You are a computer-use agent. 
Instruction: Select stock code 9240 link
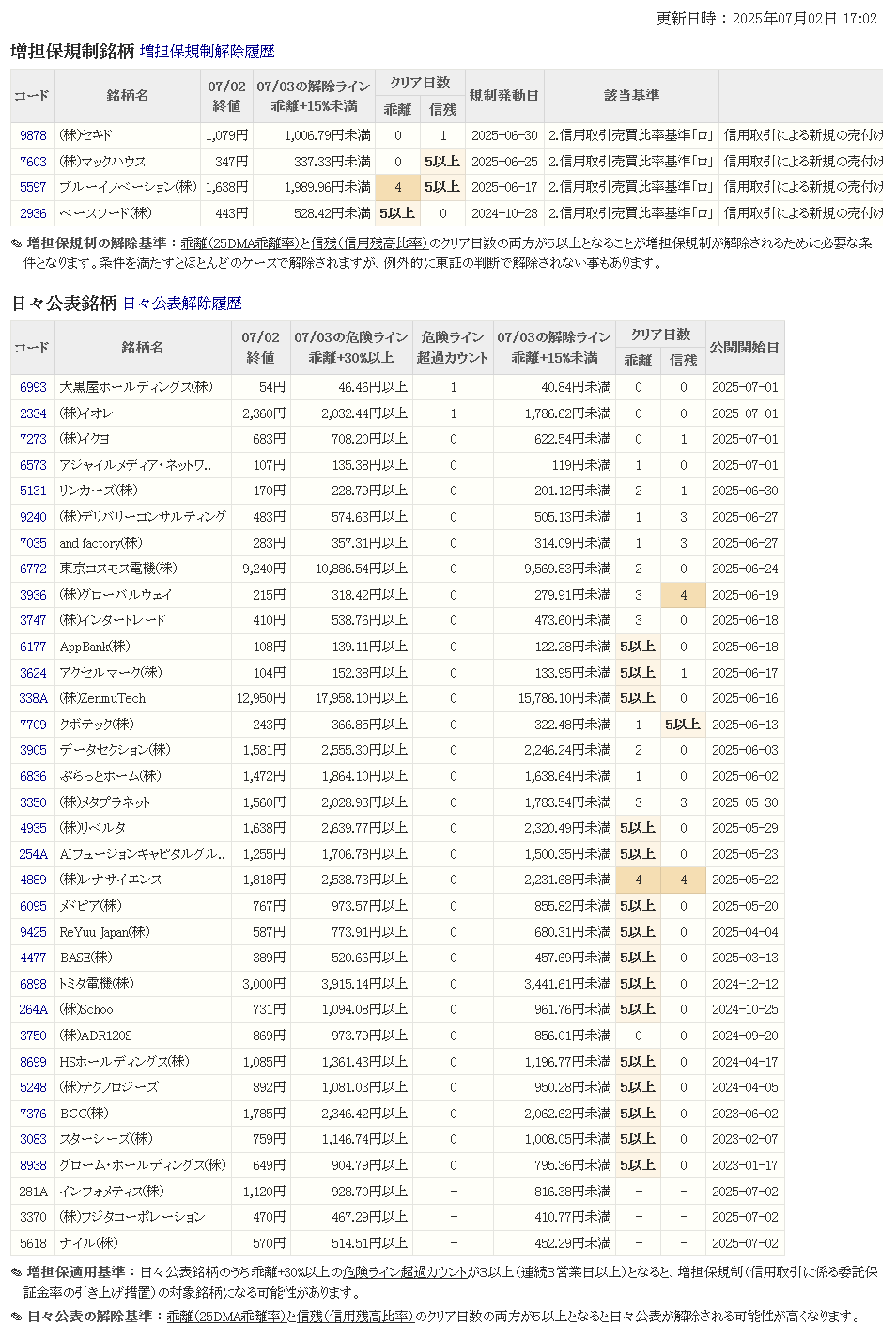(33, 517)
